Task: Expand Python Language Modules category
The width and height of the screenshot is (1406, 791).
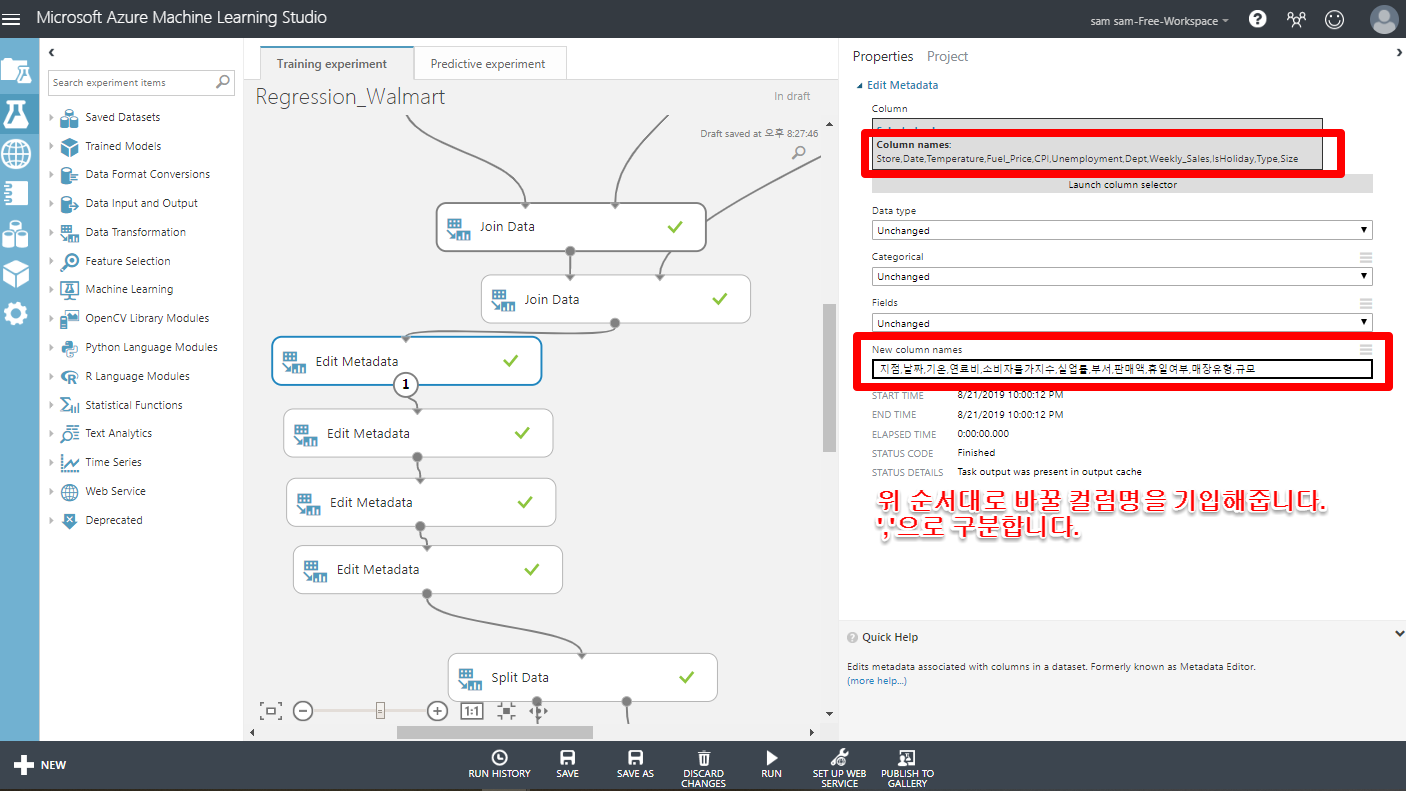Action: coord(51,348)
